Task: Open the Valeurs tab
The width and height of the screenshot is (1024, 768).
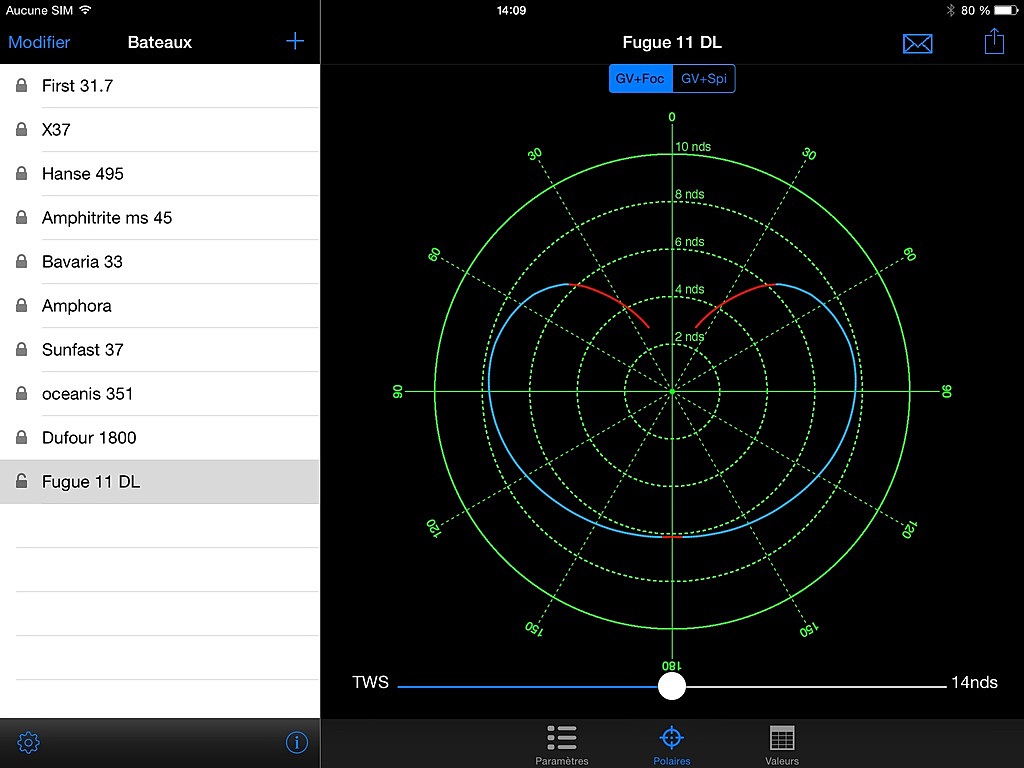Action: 782,744
